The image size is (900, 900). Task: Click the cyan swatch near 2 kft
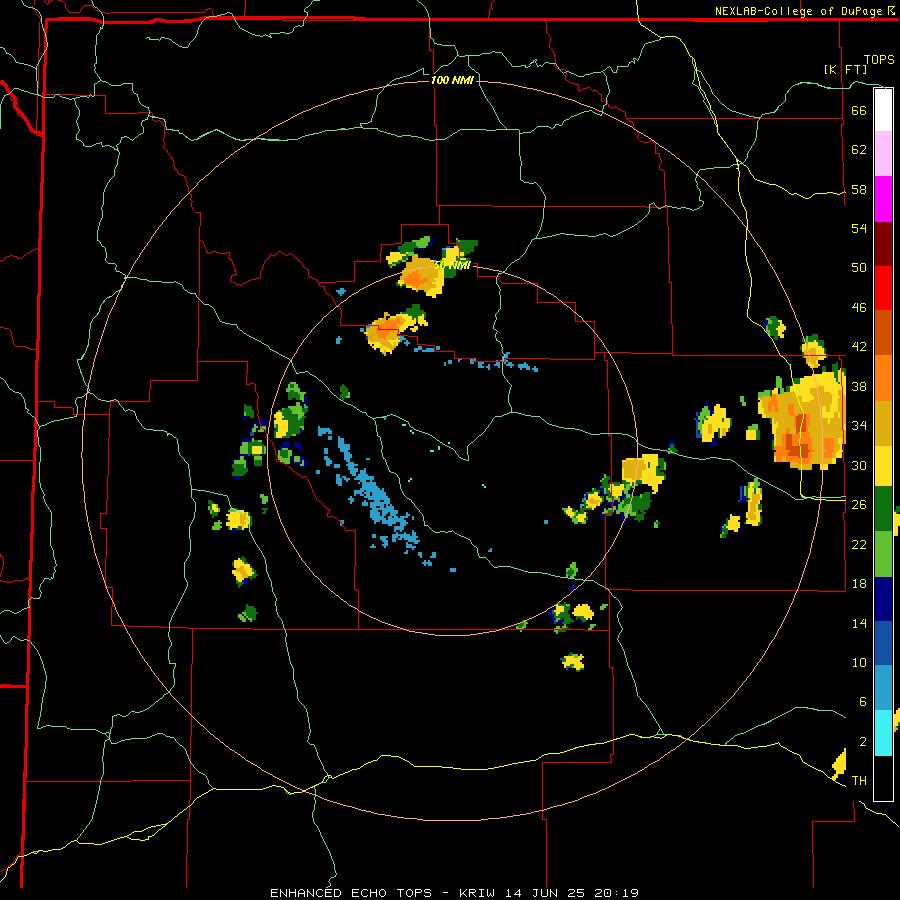click(883, 734)
